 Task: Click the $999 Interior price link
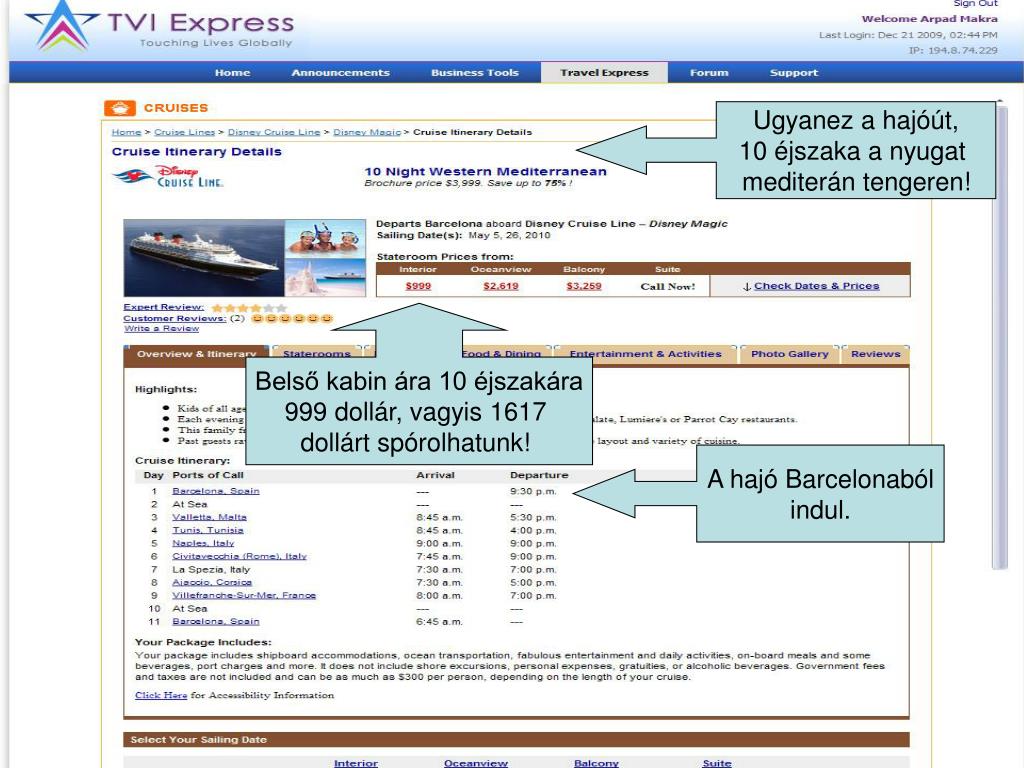(x=418, y=286)
